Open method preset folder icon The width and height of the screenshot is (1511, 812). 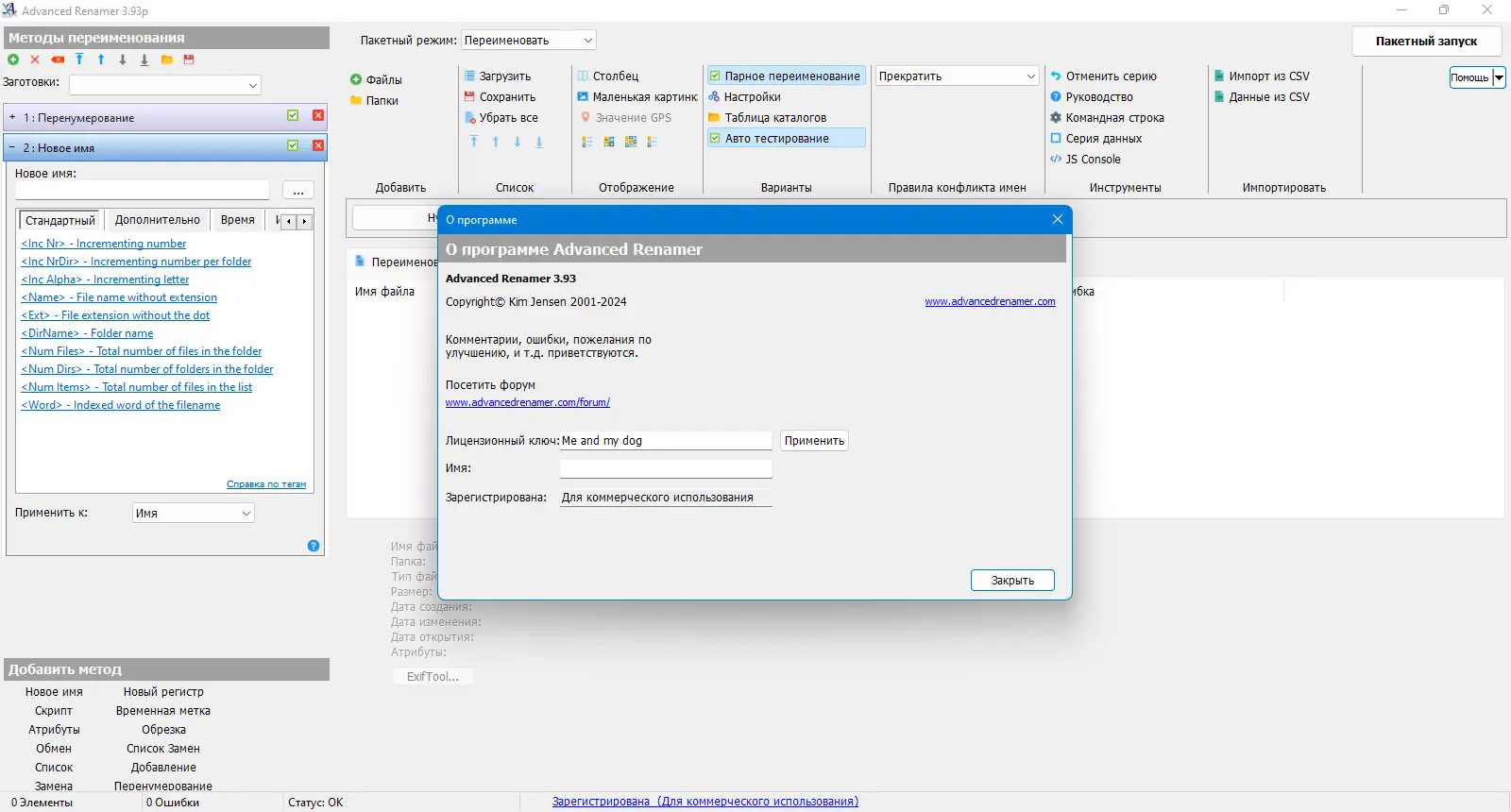pos(167,59)
